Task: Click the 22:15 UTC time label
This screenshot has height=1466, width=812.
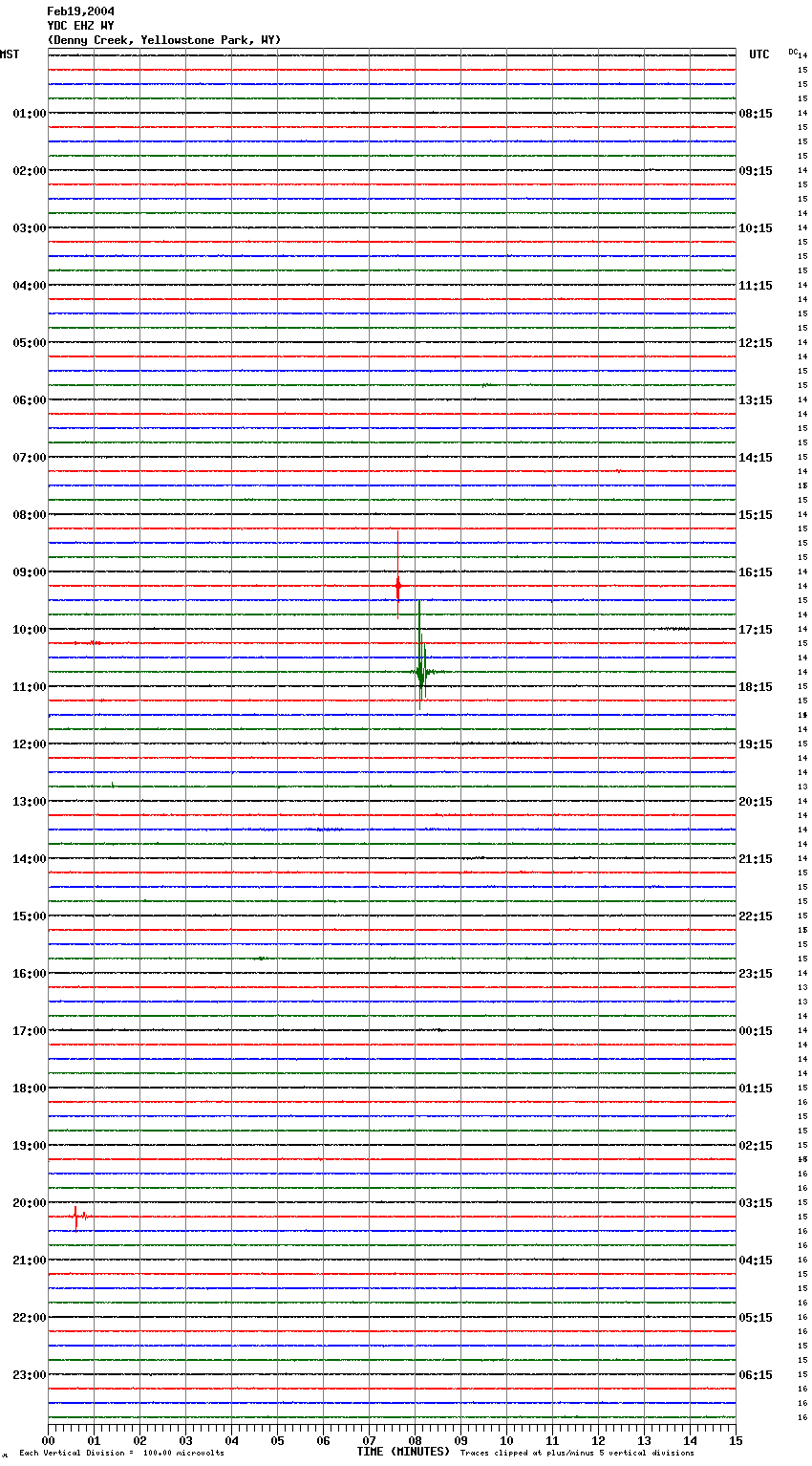Action: [756, 916]
